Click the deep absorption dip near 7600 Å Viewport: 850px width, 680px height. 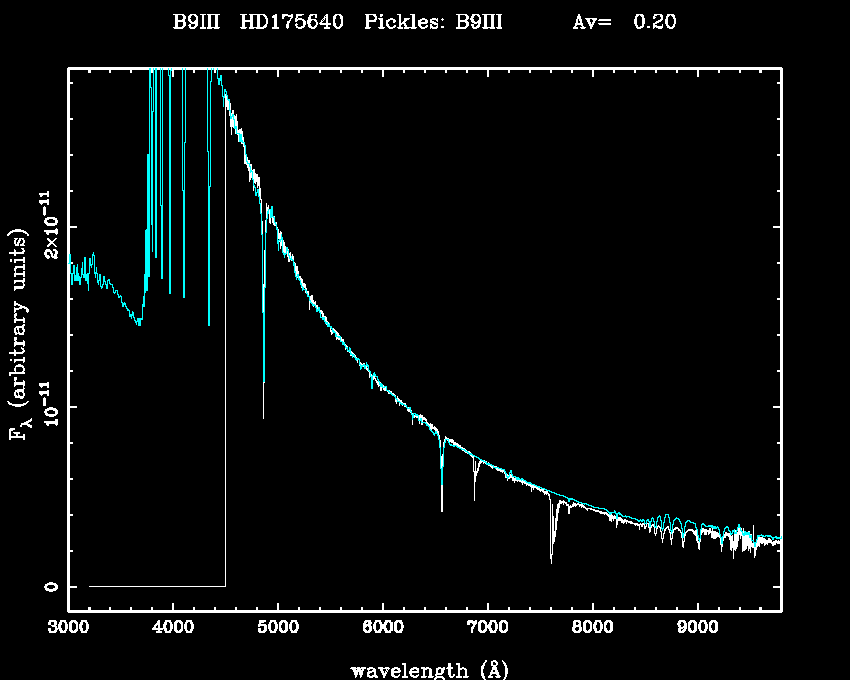[551, 560]
